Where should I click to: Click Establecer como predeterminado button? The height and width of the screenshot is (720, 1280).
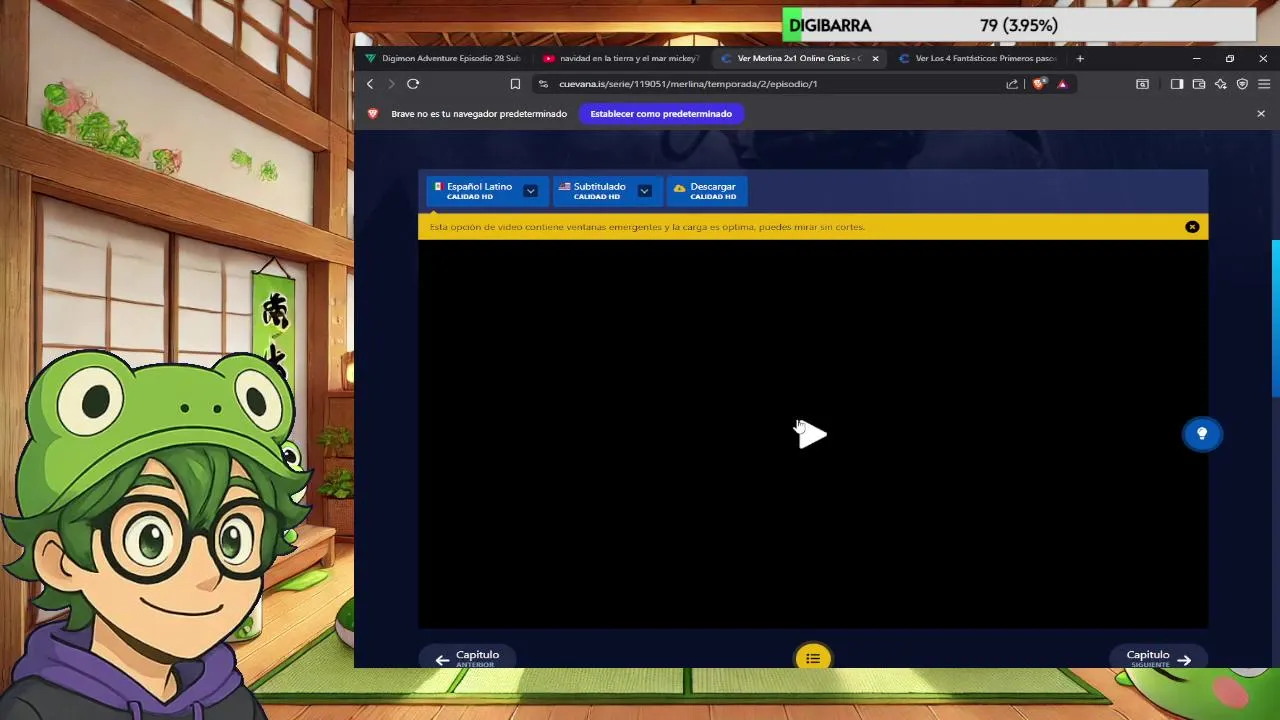[x=661, y=113]
